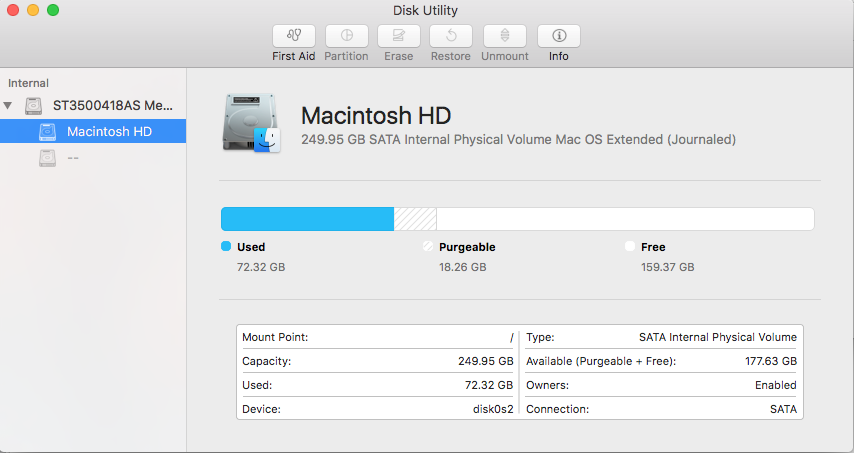Click the white Free segment of bar
Screen dimensions: 854x453
pos(625,219)
